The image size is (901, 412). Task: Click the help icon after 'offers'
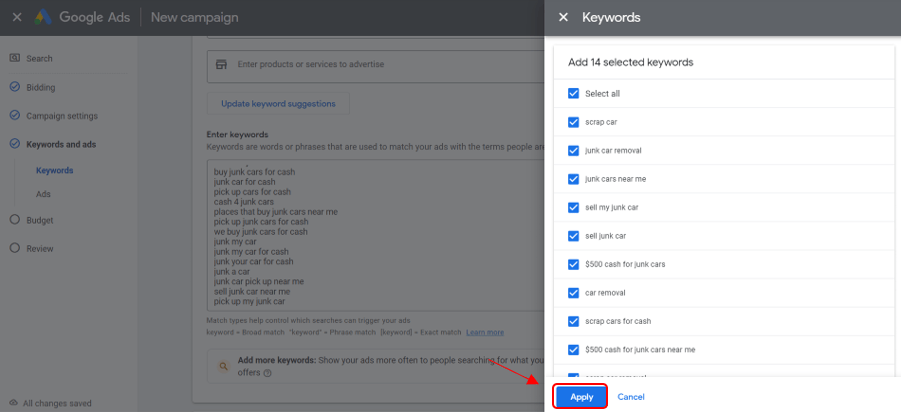click(268, 373)
